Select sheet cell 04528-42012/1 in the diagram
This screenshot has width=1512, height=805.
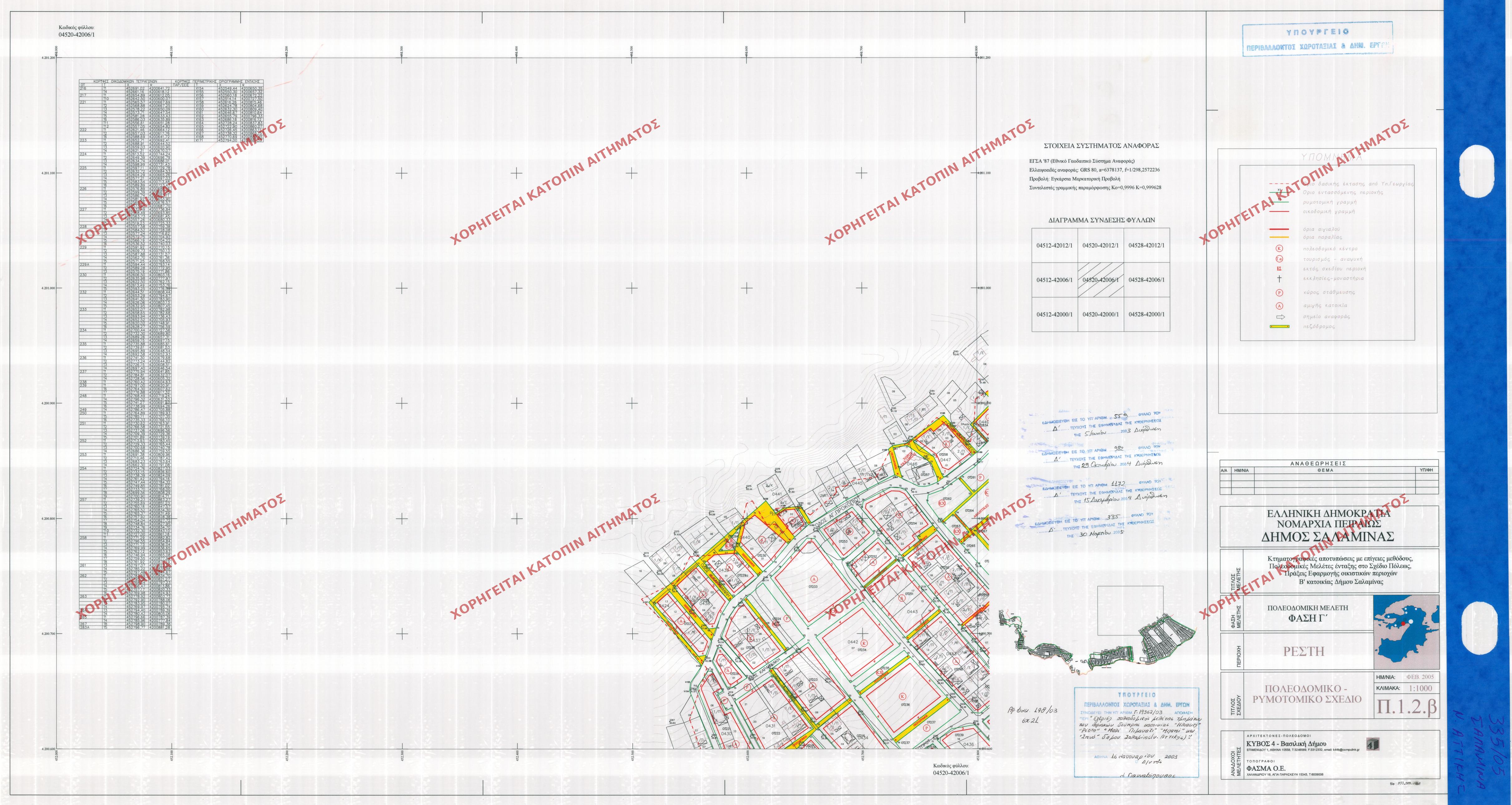pos(1146,245)
